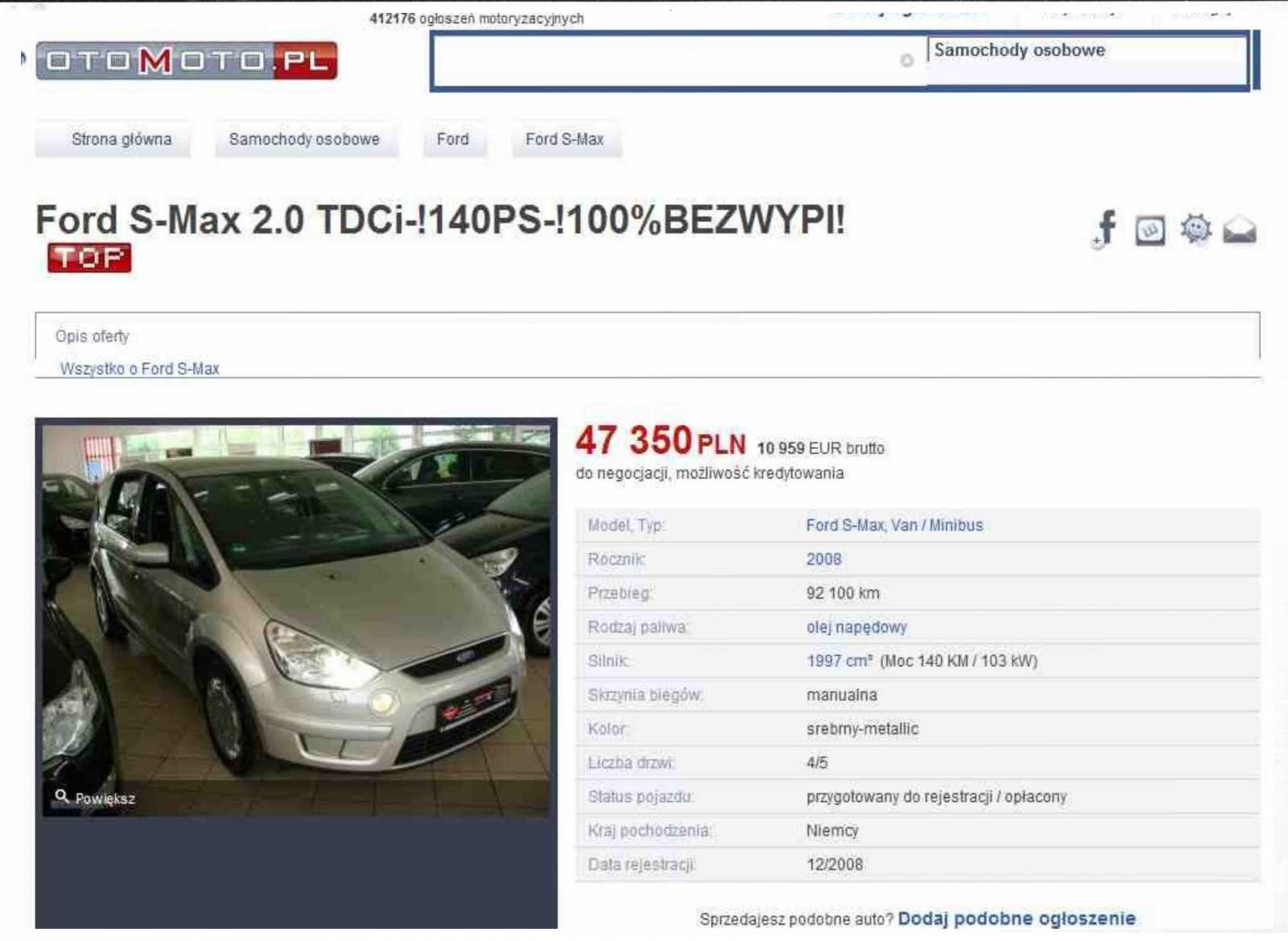1288x941 pixels.
Task: Open the Wszystko o Ford S-Max link
Action: pyautogui.click(x=139, y=369)
